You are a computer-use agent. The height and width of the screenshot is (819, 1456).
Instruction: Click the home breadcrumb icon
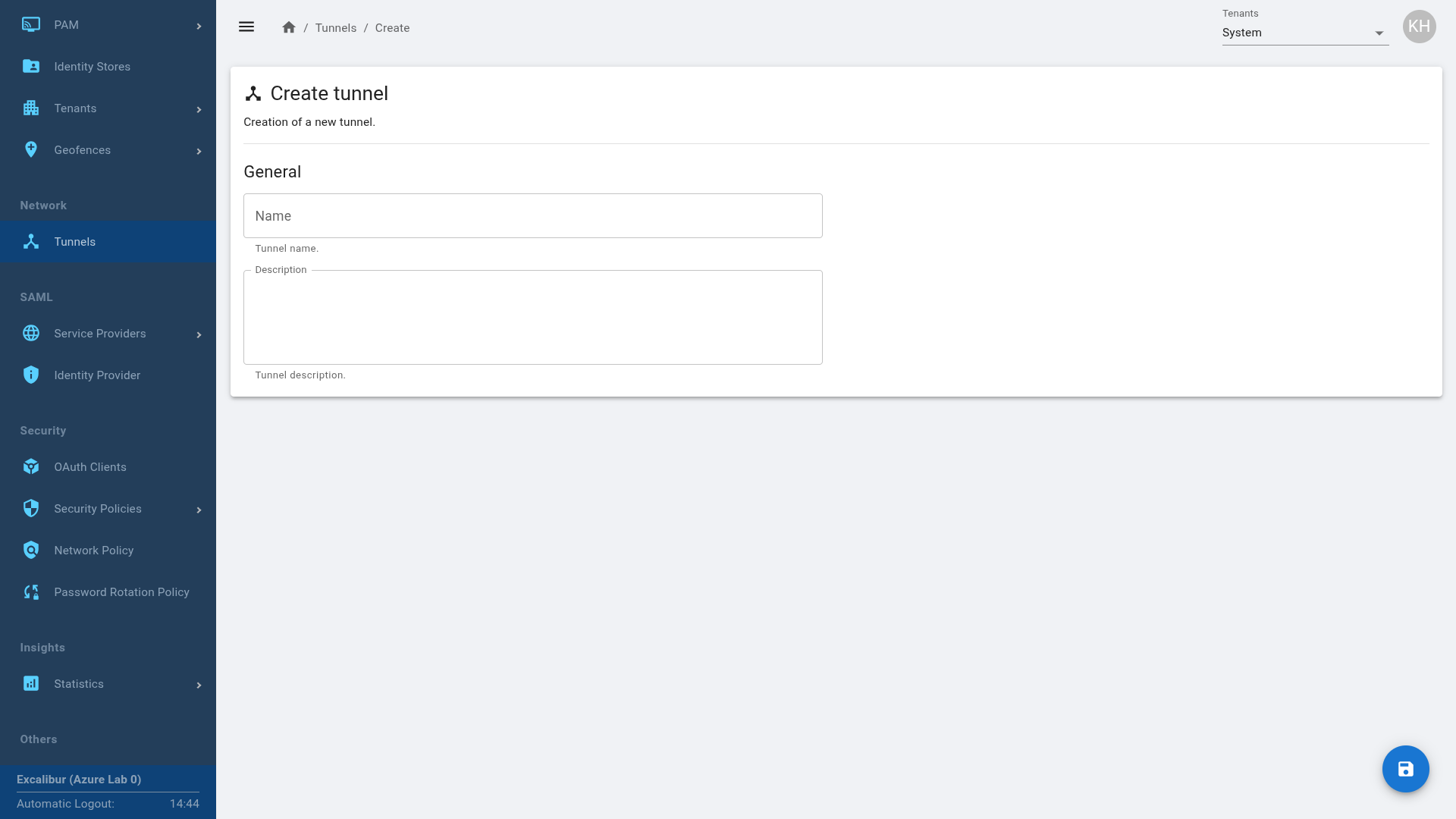[289, 28]
